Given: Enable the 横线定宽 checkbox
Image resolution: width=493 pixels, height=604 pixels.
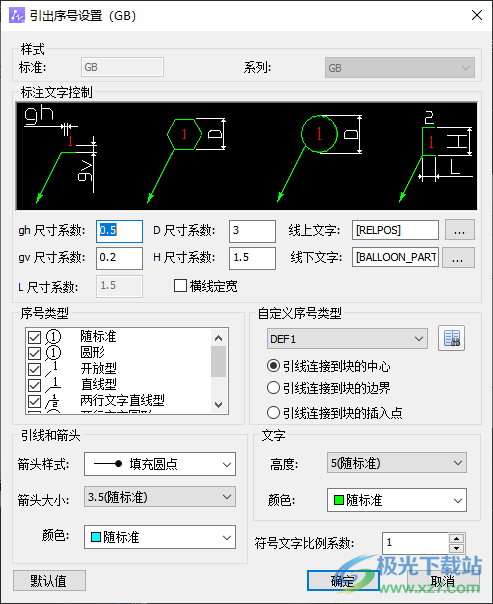Looking at the screenshot, I should (180, 286).
